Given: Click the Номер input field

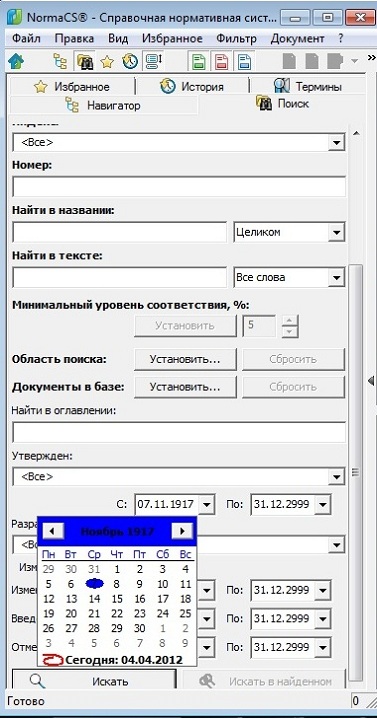Looking at the screenshot, I should [179, 187].
